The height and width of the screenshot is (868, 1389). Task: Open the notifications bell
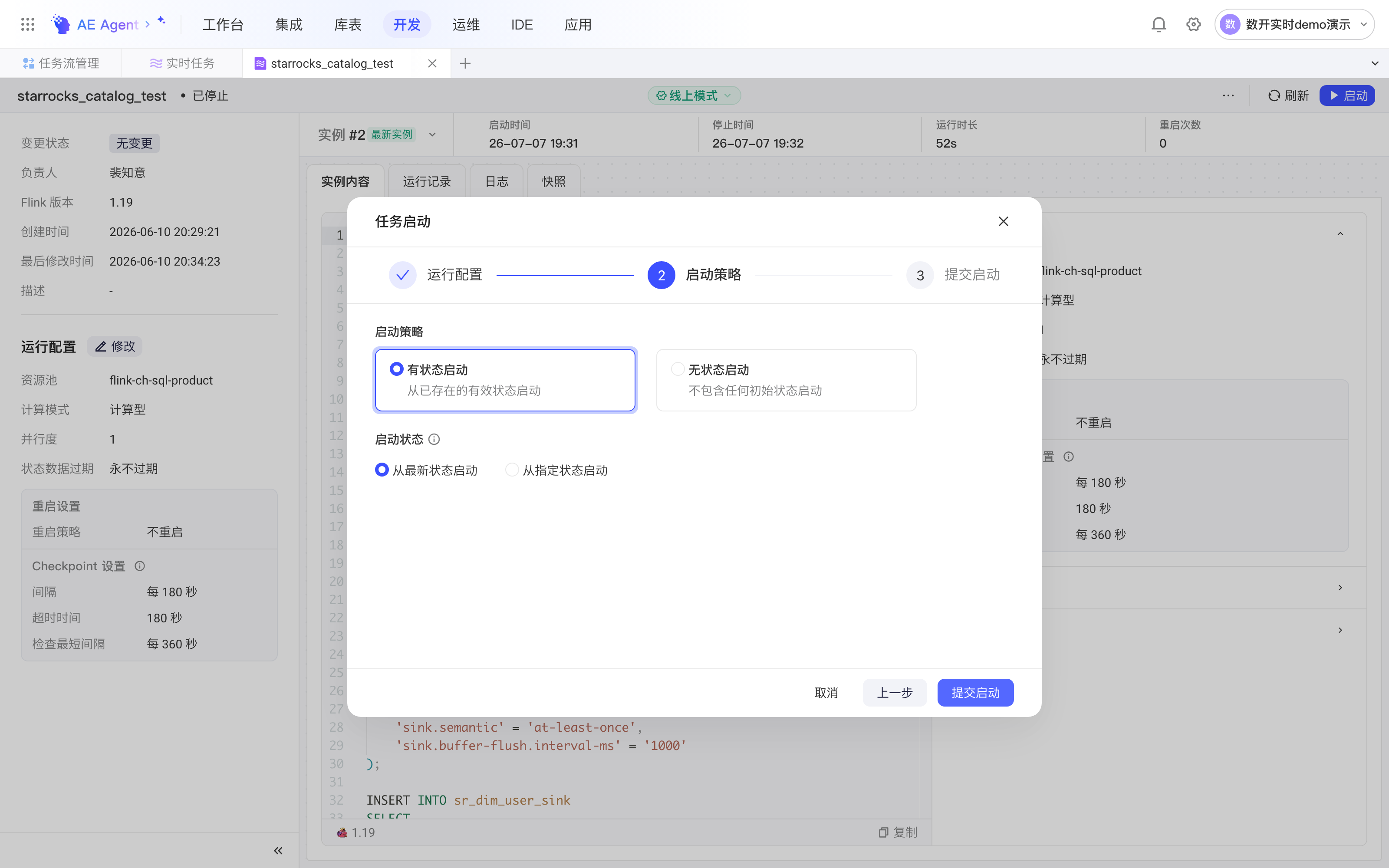click(1158, 24)
